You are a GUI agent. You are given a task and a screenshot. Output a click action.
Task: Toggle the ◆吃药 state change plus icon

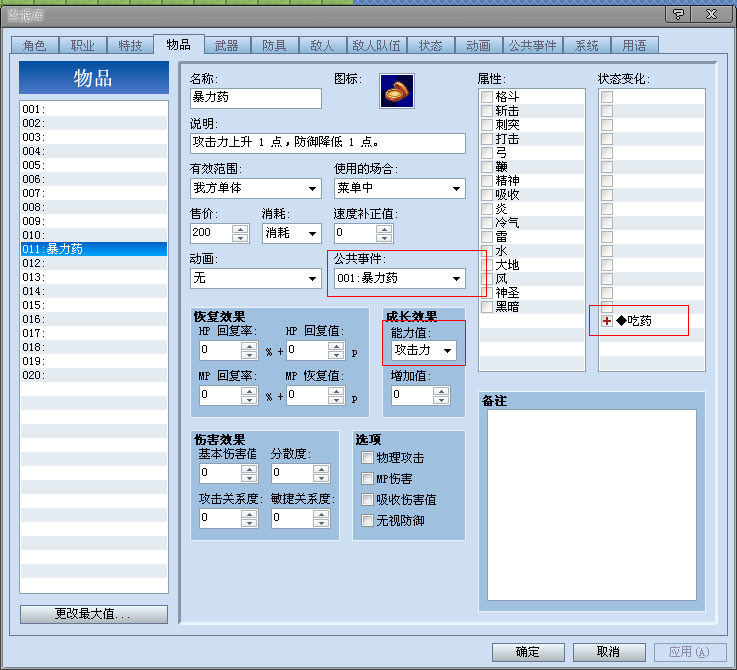click(x=607, y=321)
